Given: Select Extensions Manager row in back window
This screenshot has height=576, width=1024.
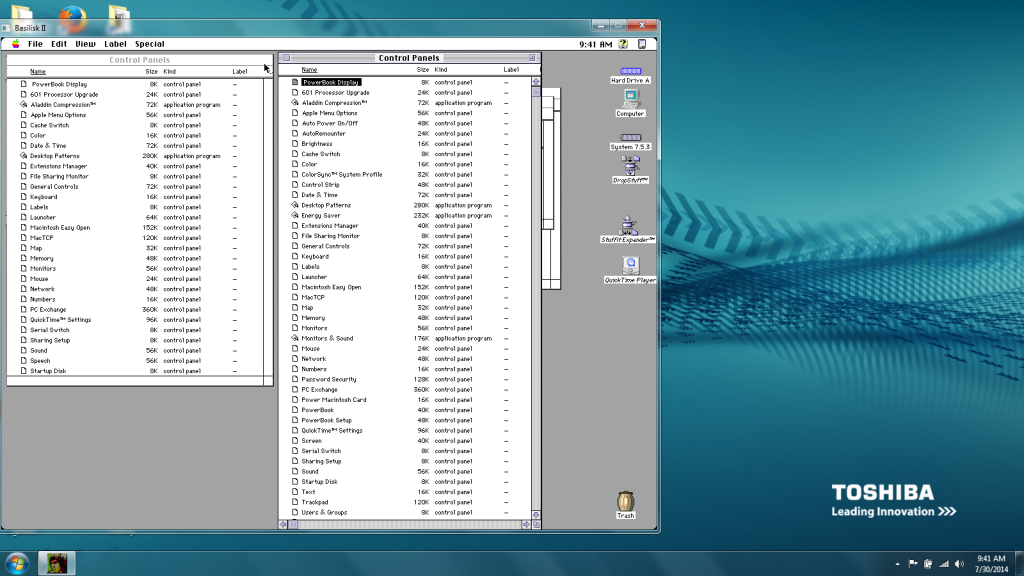Looking at the screenshot, I should (135, 166).
